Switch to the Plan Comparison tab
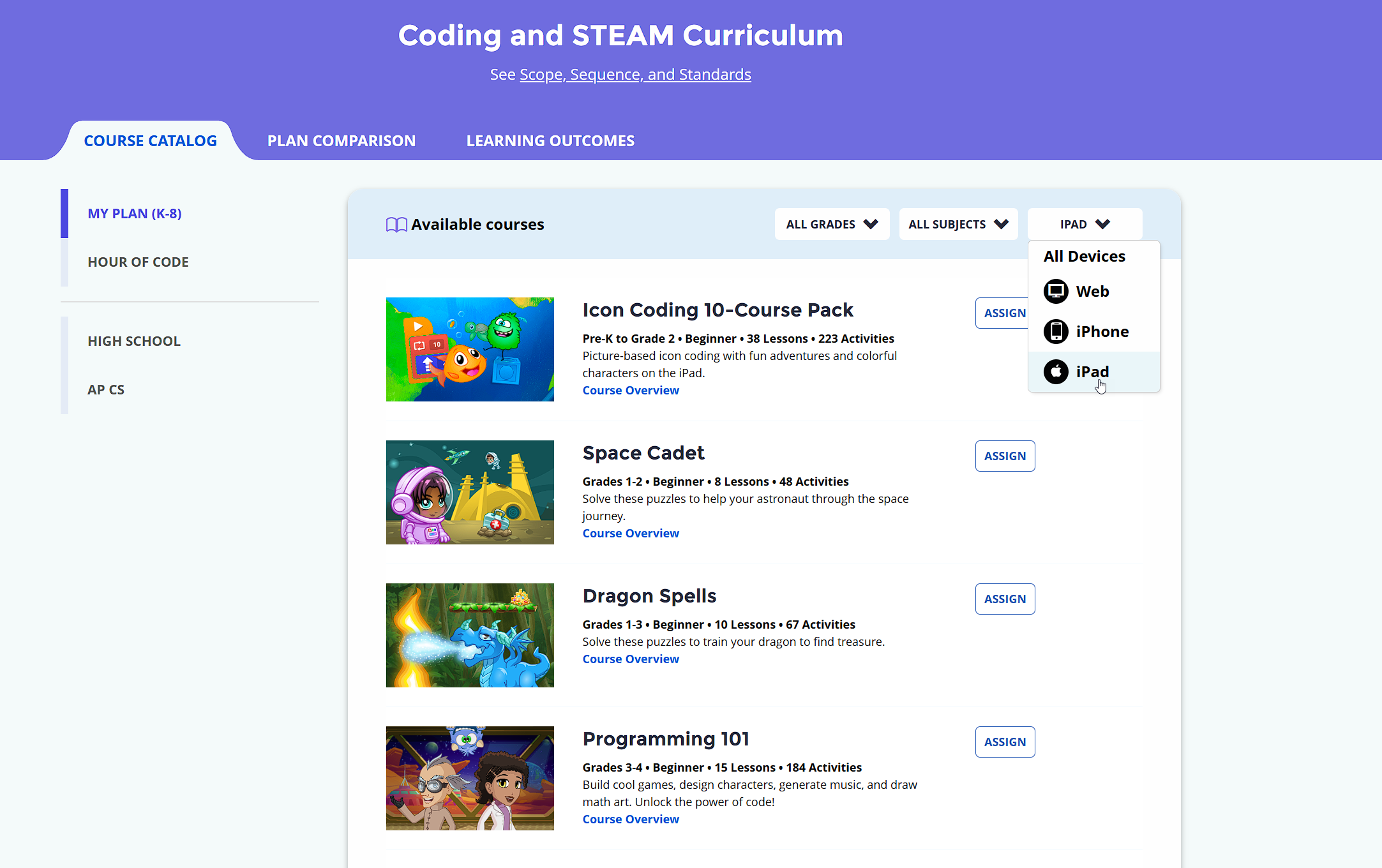The width and height of the screenshot is (1382, 868). [342, 141]
